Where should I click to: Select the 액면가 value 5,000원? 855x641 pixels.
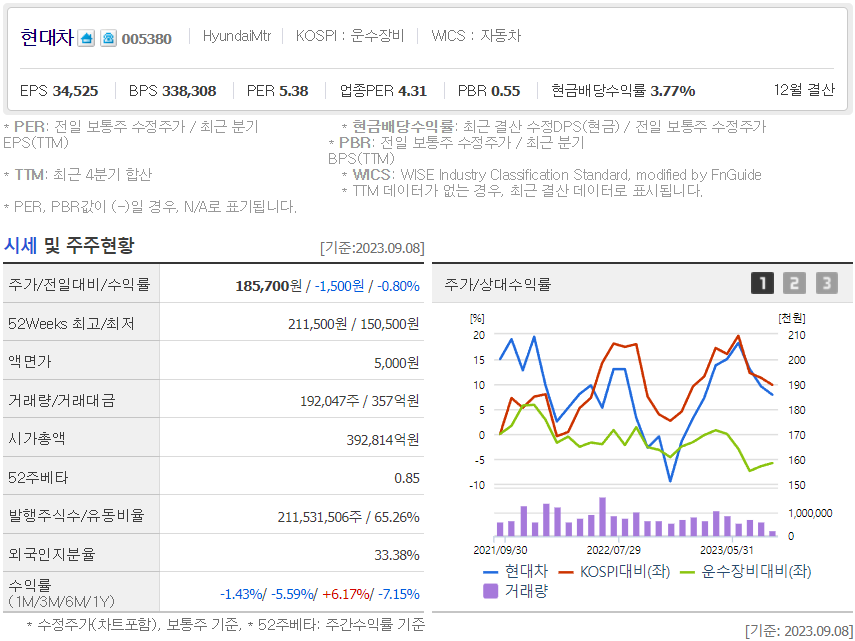[396, 362]
